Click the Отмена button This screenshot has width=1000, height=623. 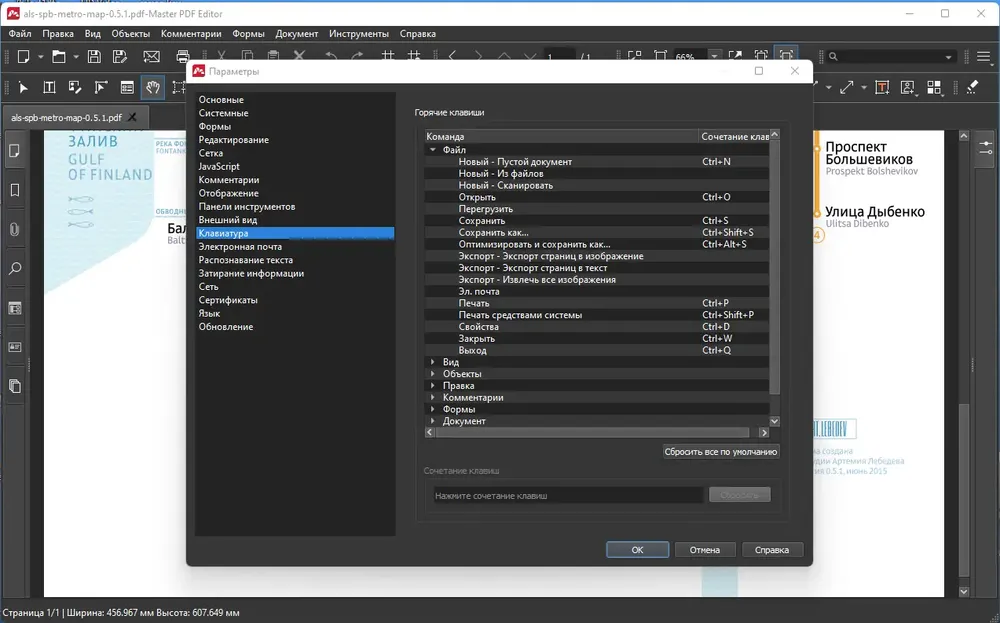point(704,550)
